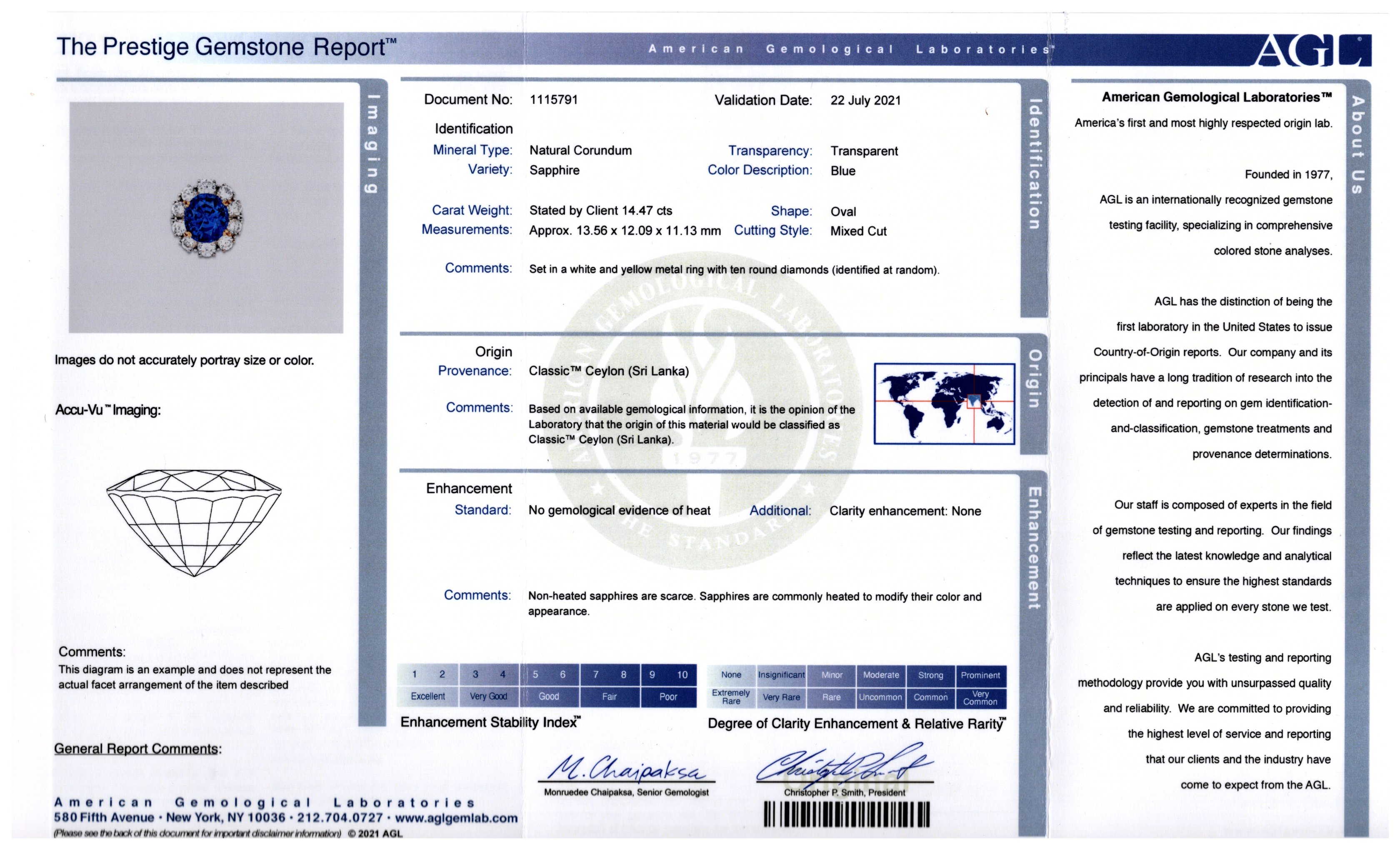Select the vertical Enhancement tab
Viewport: 1400px width, 850px height.
click(1035, 548)
